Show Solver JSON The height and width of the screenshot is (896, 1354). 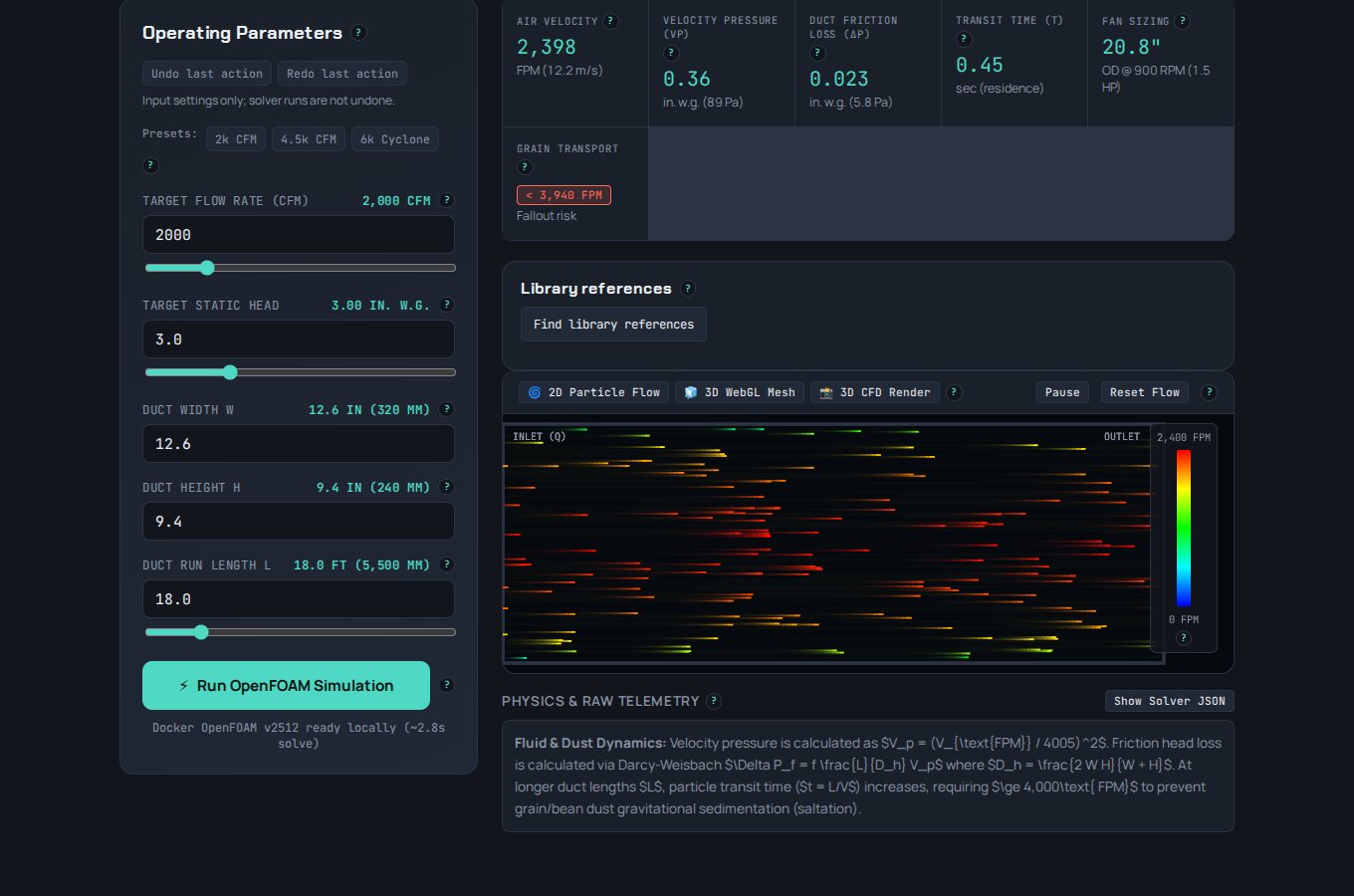click(x=1170, y=701)
